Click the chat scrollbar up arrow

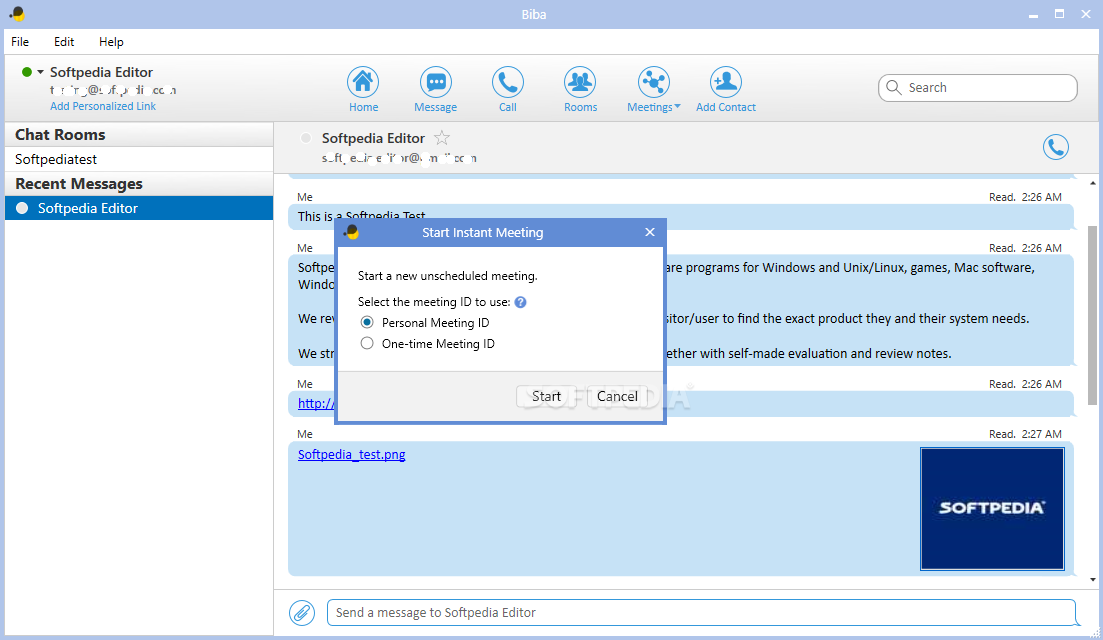click(x=1092, y=183)
